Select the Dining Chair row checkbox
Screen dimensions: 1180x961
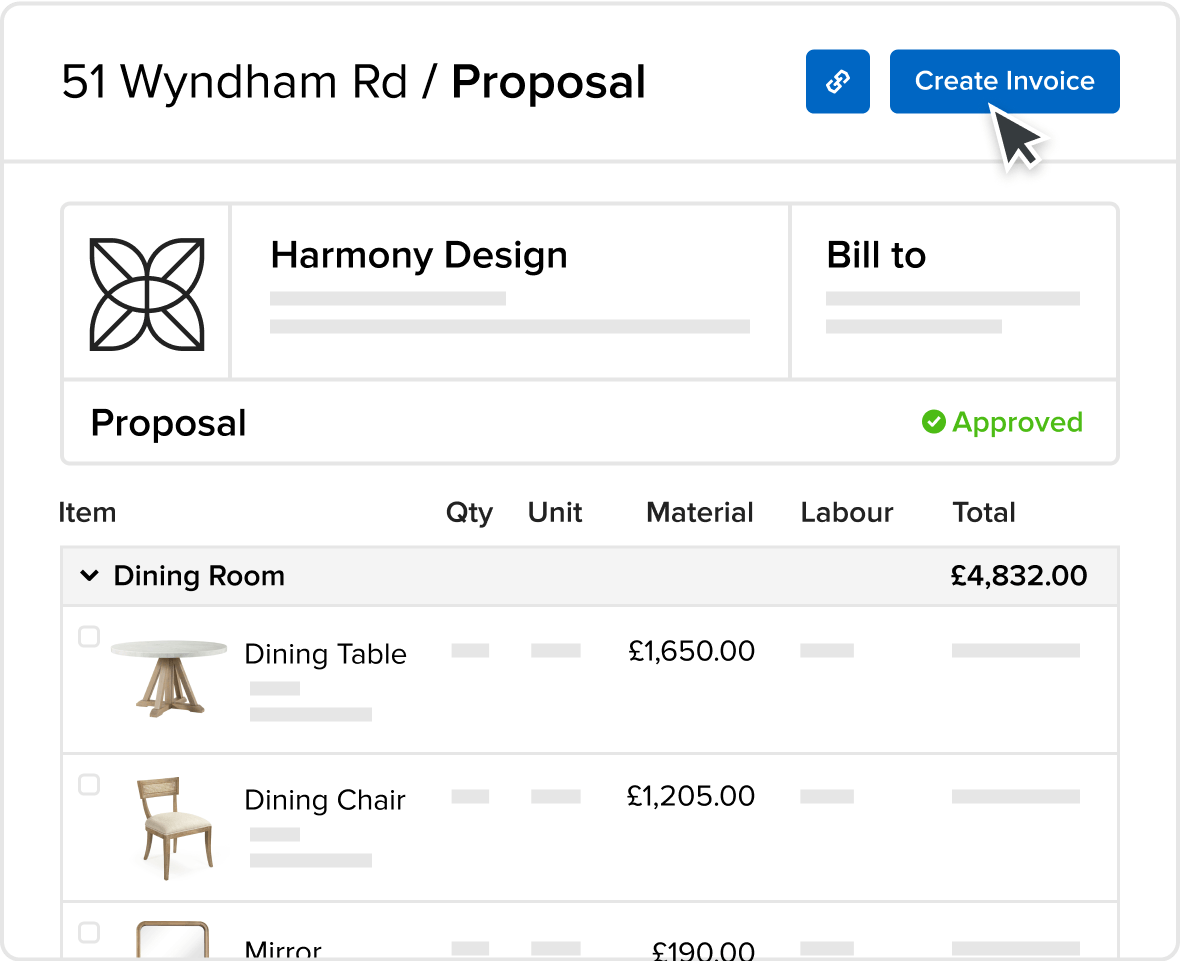pyautogui.click(x=89, y=785)
